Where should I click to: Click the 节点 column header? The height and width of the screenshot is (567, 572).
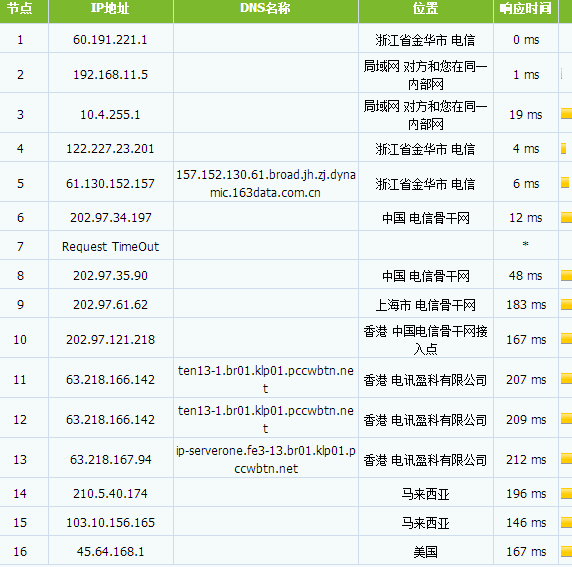20,8
